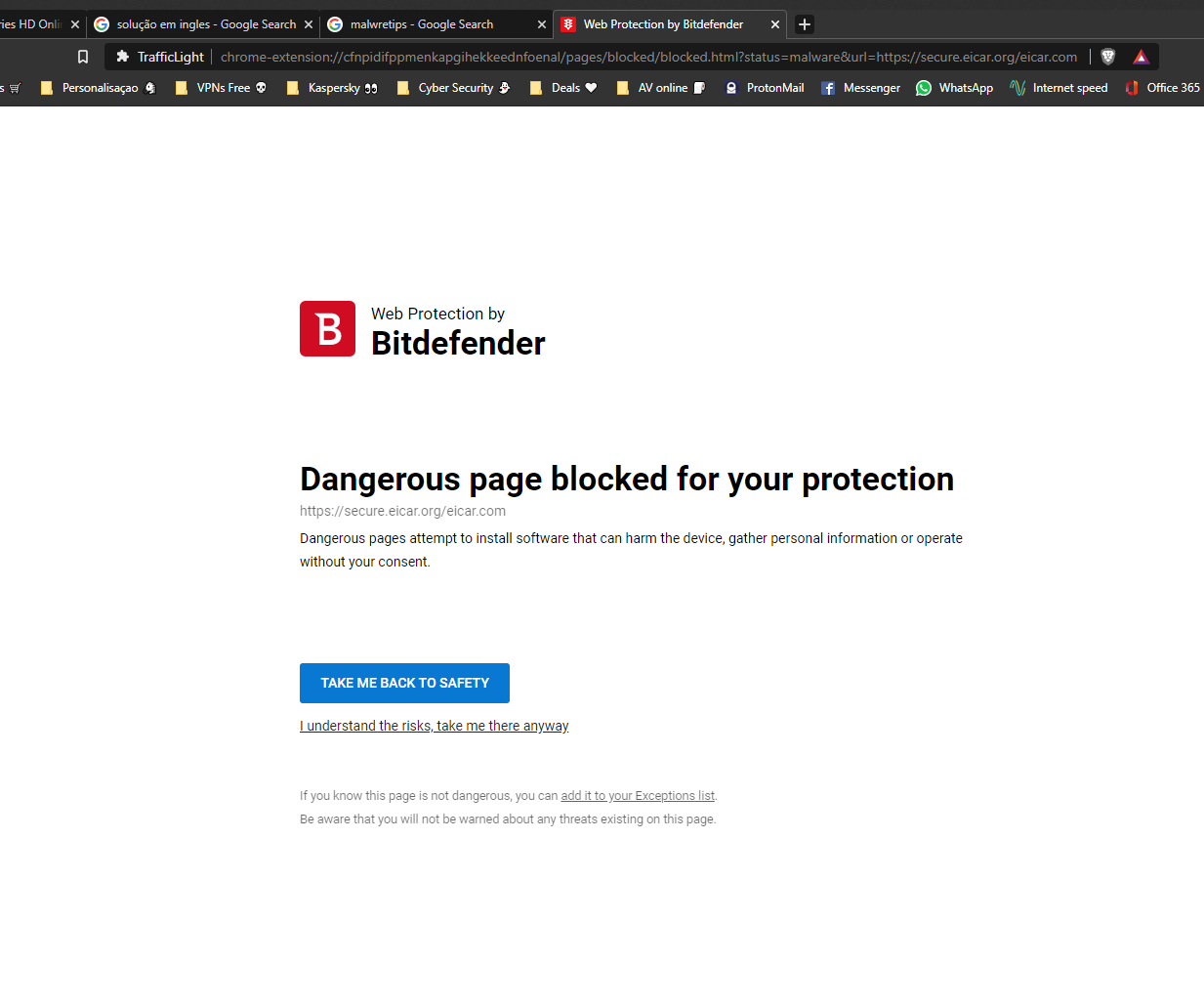Open the Messenger bookmark
Image resolution: width=1204 pixels, height=1007 pixels.
[x=860, y=88]
